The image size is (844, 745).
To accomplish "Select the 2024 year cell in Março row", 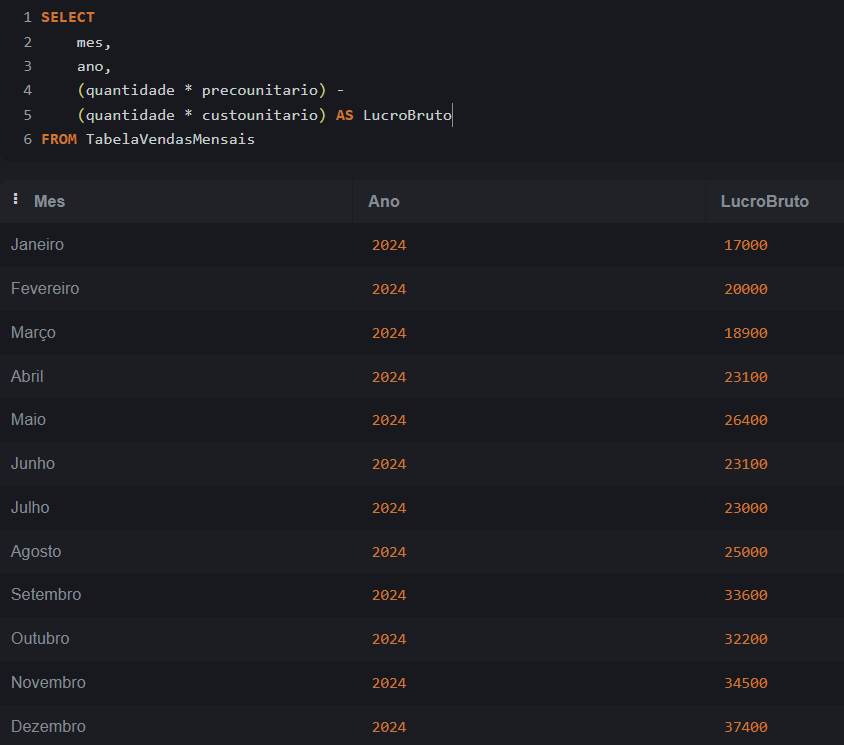I will (x=389, y=333).
